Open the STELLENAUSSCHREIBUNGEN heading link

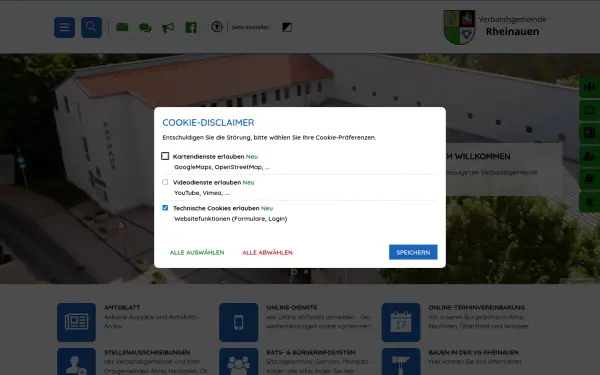click(147, 352)
